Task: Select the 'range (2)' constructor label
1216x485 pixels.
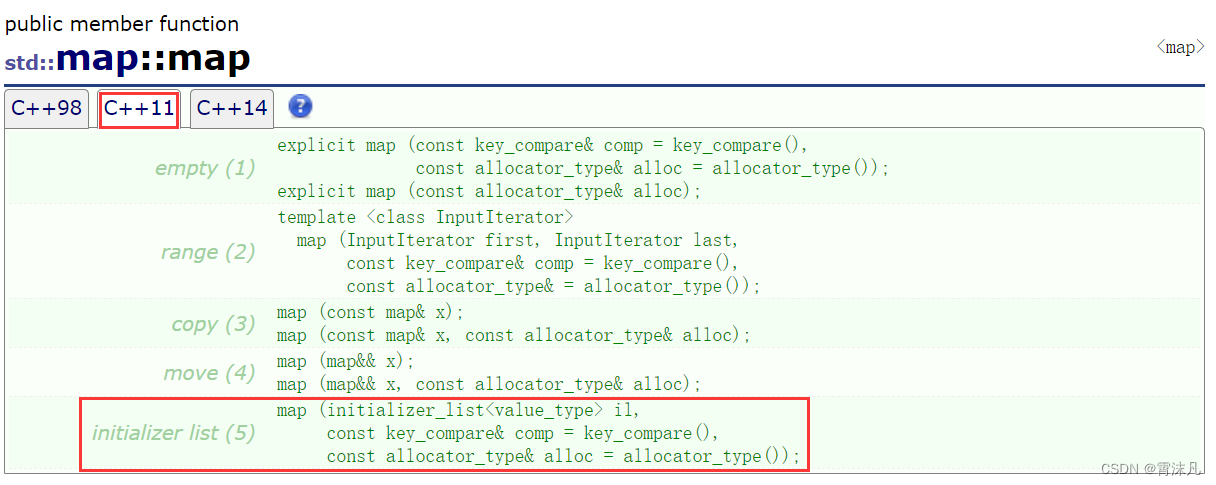Action: point(208,252)
